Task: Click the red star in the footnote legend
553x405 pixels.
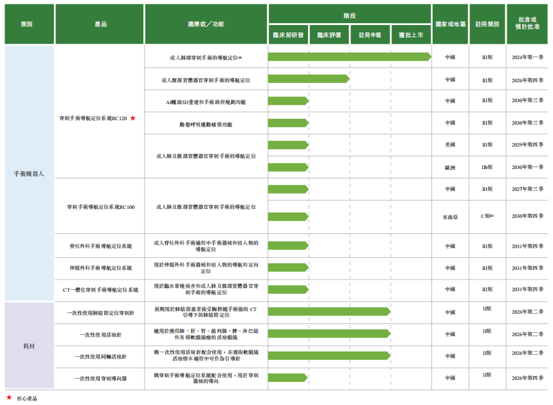Action: click(9, 397)
